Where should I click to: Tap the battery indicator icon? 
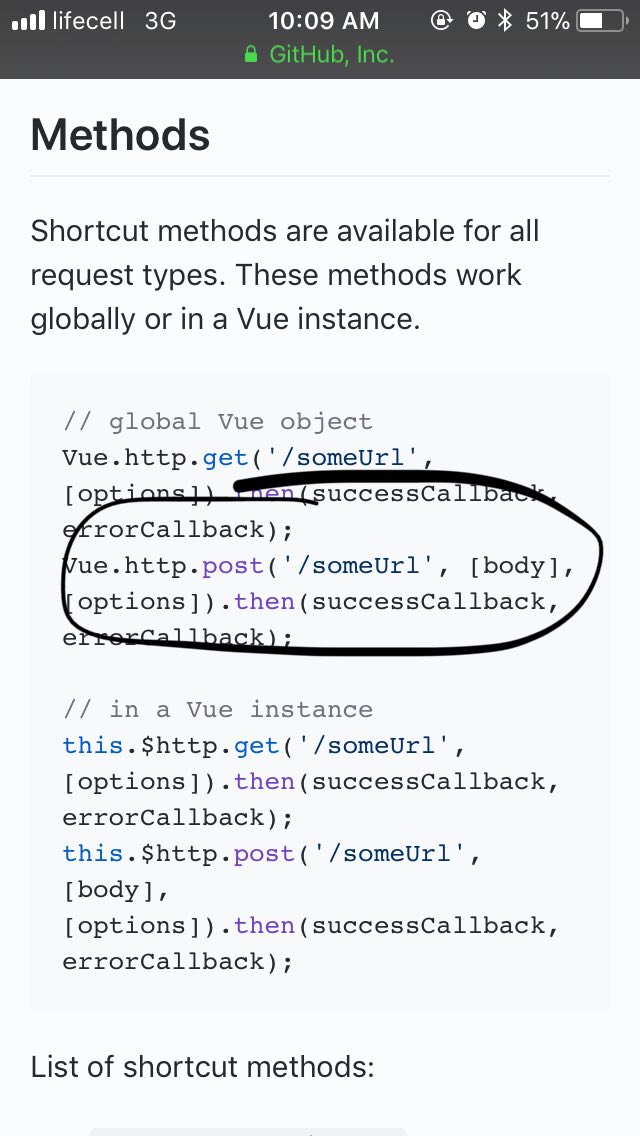tap(602, 20)
